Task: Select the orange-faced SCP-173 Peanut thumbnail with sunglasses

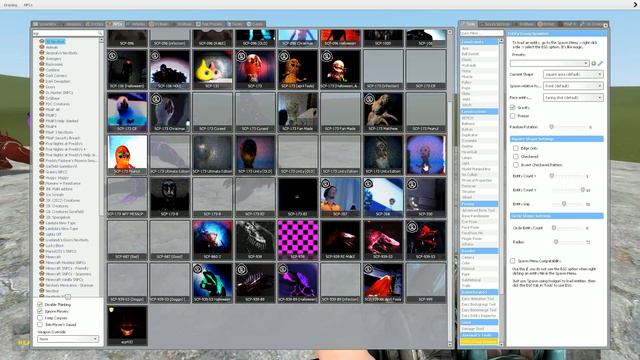Action: (127, 155)
